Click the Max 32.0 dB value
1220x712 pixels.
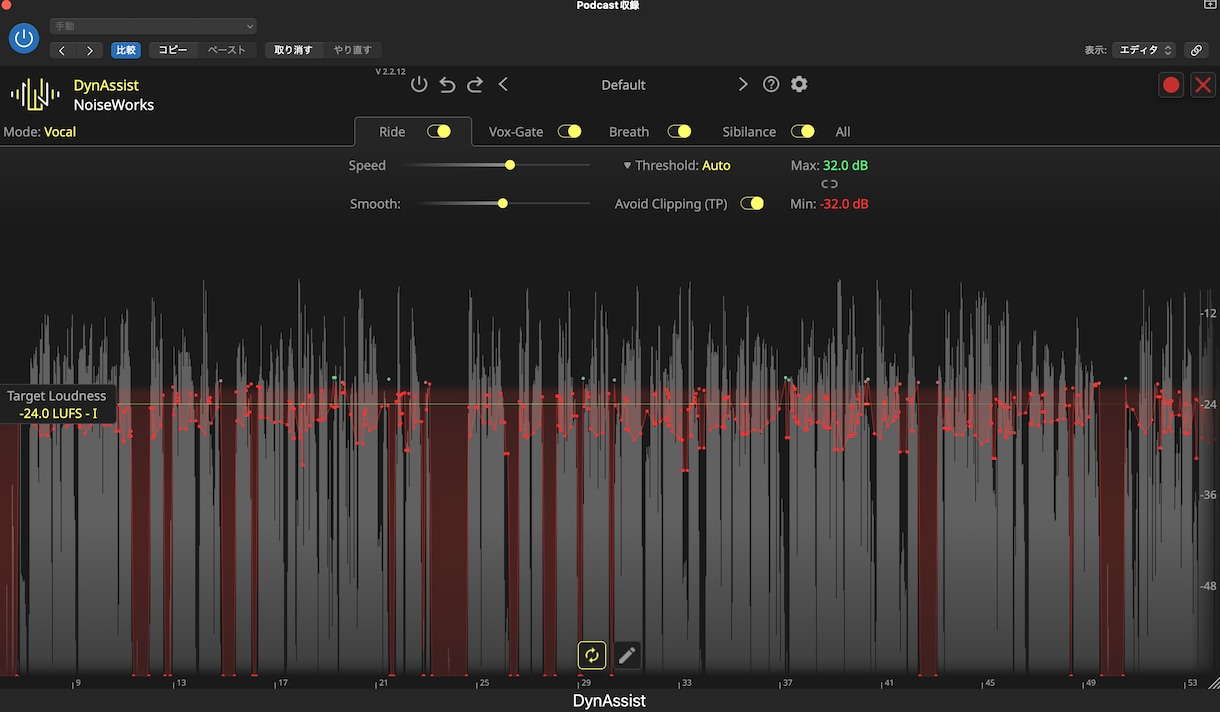pos(845,165)
